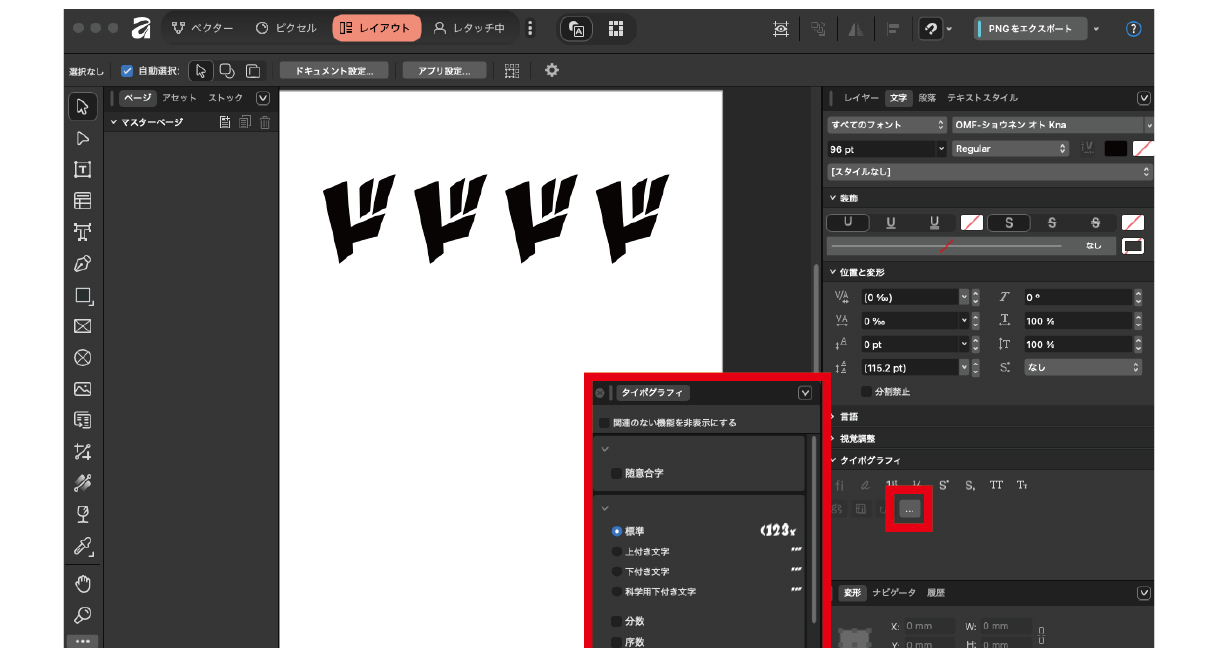Image resolution: width=1218 pixels, height=648 pixels.
Task: Collapse the 位置と変形 section
Action: [x=833, y=272]
